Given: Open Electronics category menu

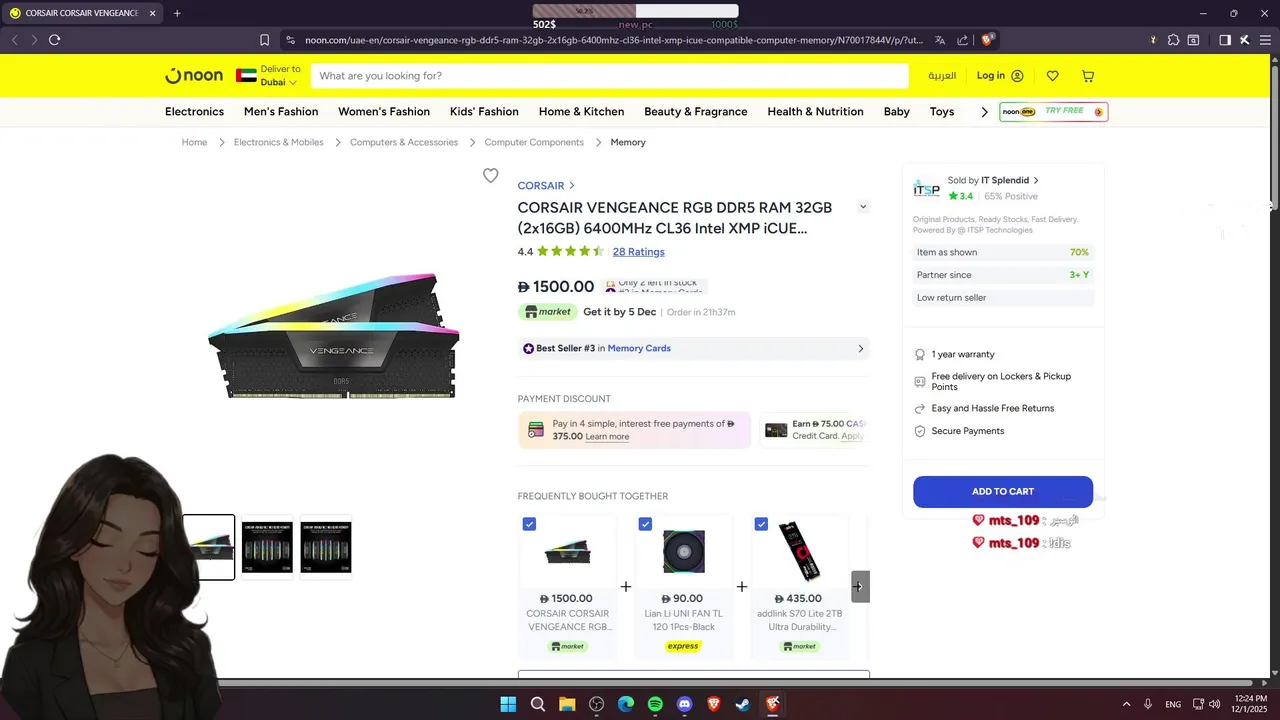Looking at the screenshot, I should tap(194, 112).
